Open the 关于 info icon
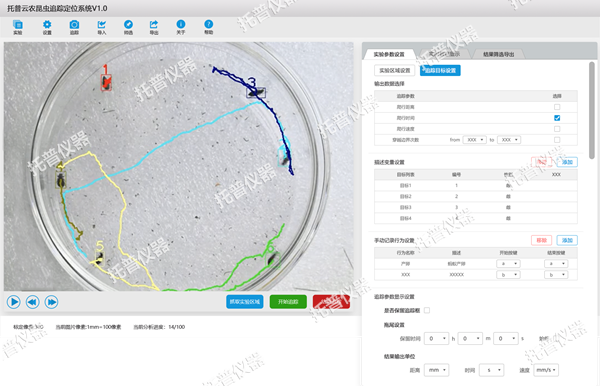The width and height of the screenshot is (600, 386). click(181, 27)
